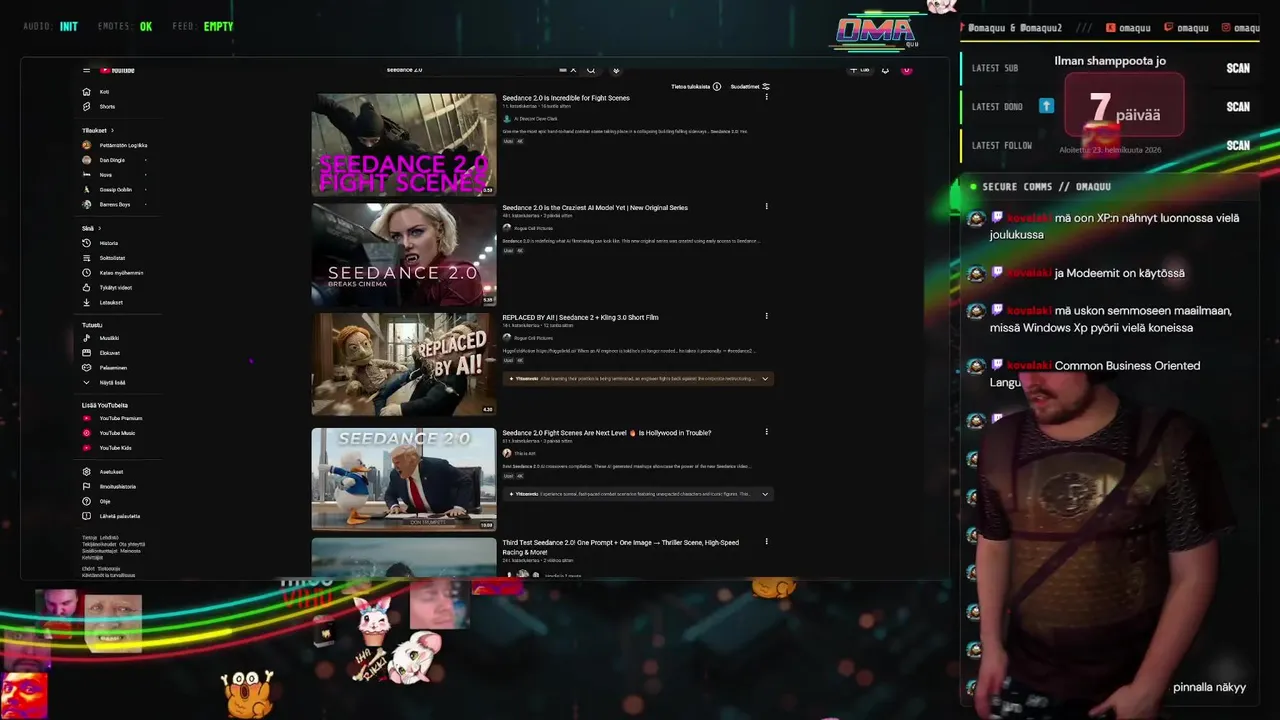Click the Luo create button
Viewport: 1280px width, 720px height.
coord(859,70)
